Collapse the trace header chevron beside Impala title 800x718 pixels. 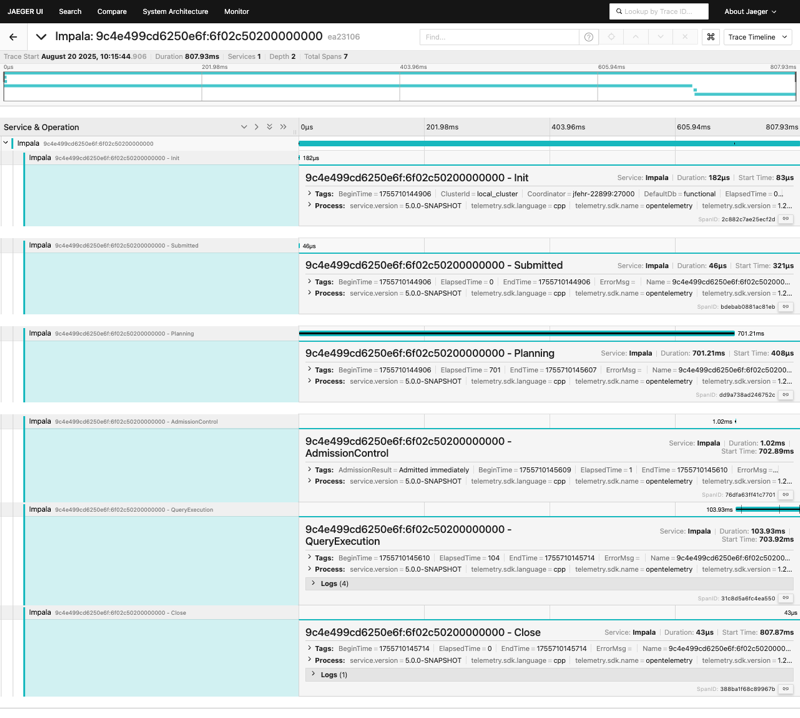[x=41, y=37]
